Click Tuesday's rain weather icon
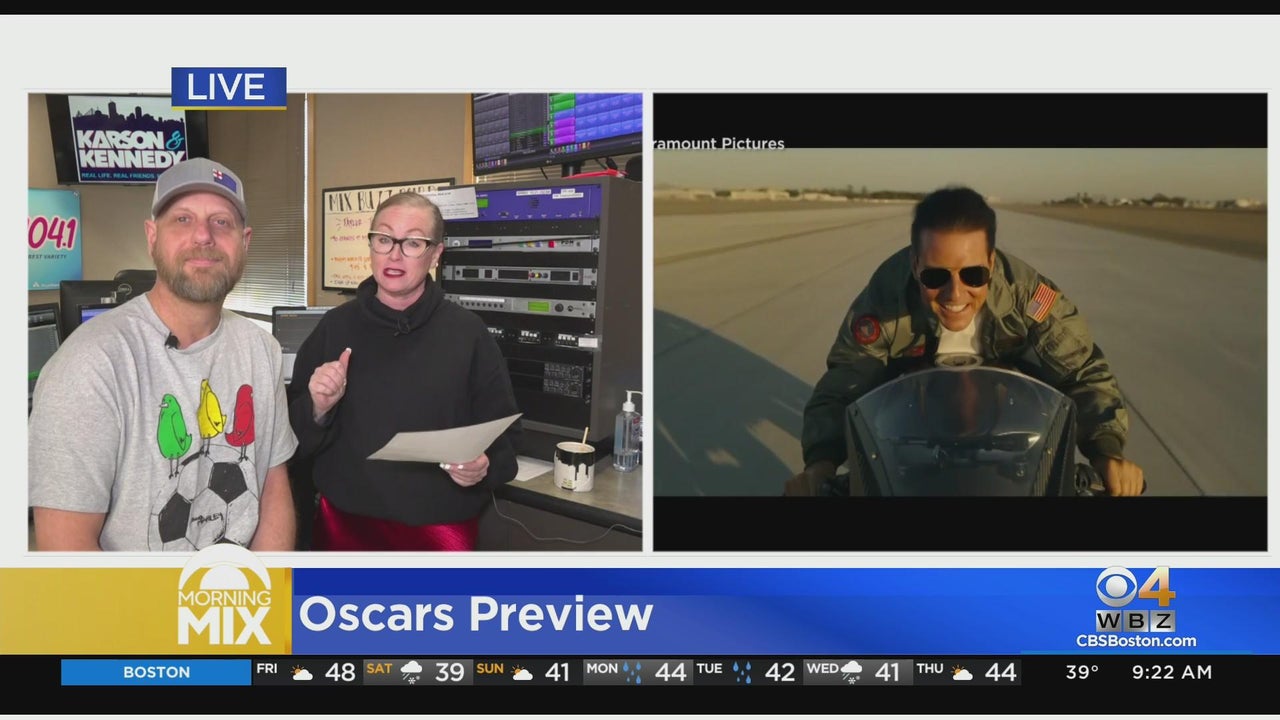1280x720 pixels. click(741, 672)
